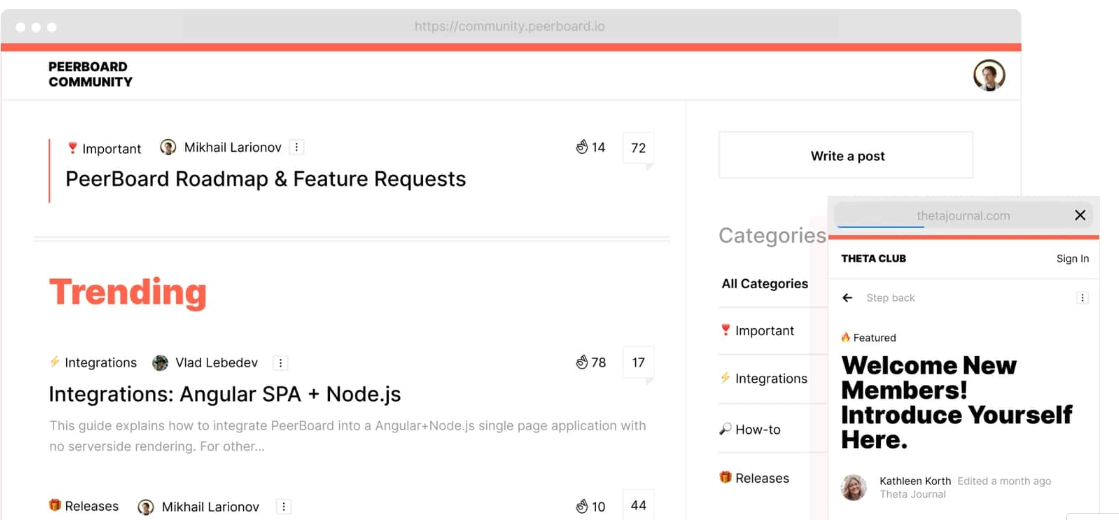Click Mikhail Larionov's name on Releases post

(x=211, y=506)
